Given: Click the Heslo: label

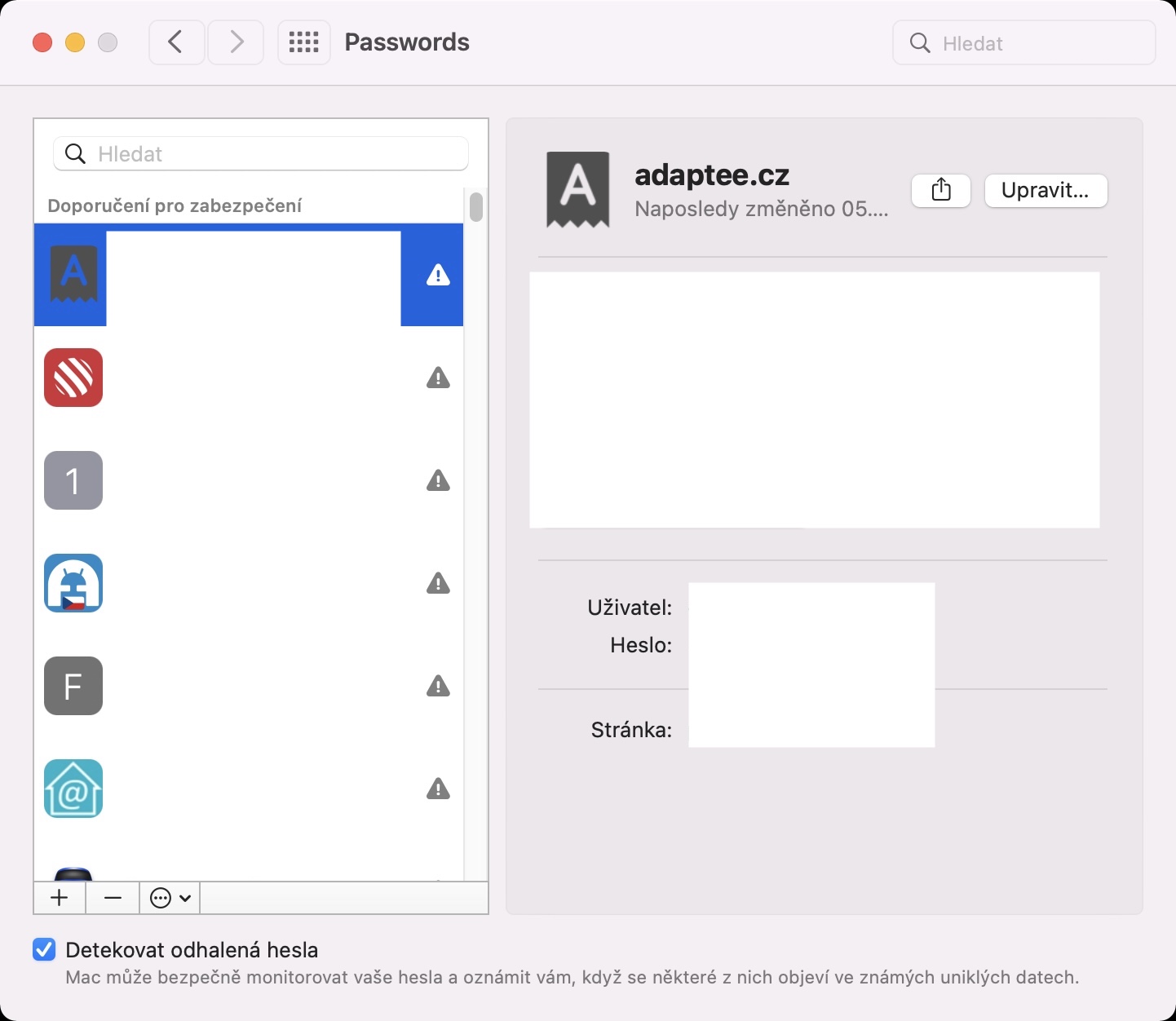Looking at the screenshot, I should pyautogui.click(x=641, y=645).
